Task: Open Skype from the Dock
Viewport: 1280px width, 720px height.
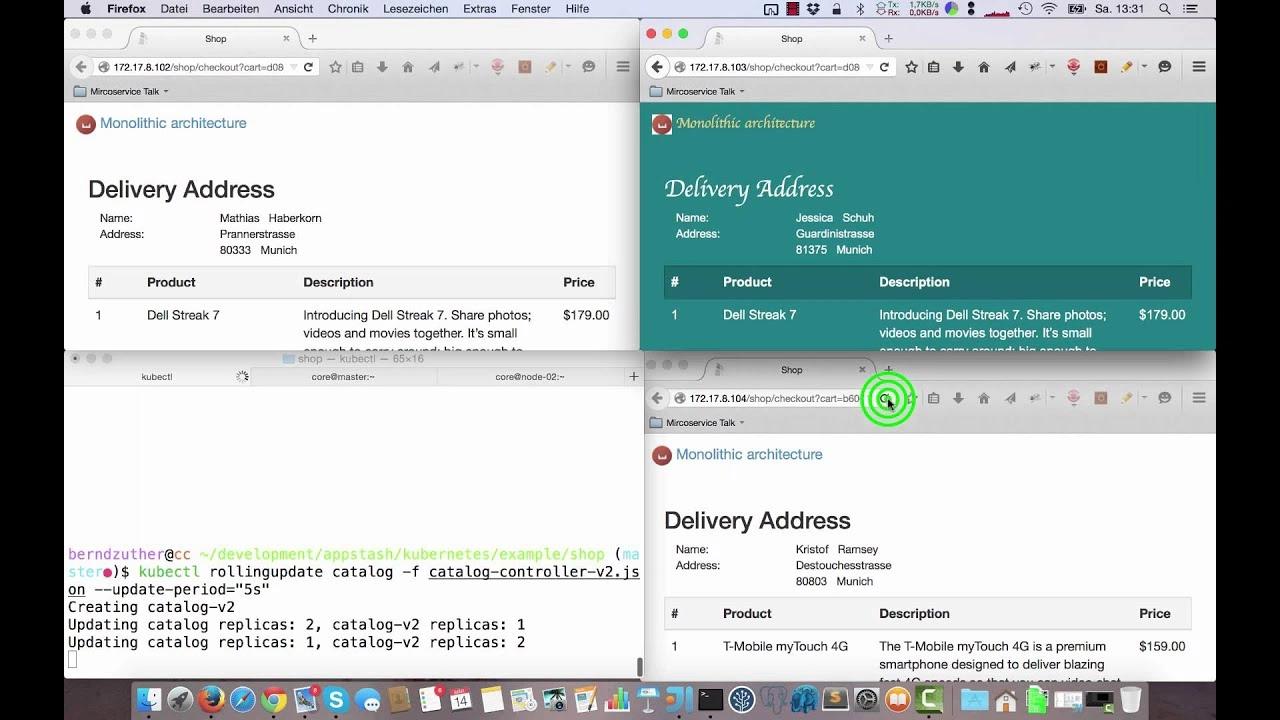Action: click(x=336, y=700)
